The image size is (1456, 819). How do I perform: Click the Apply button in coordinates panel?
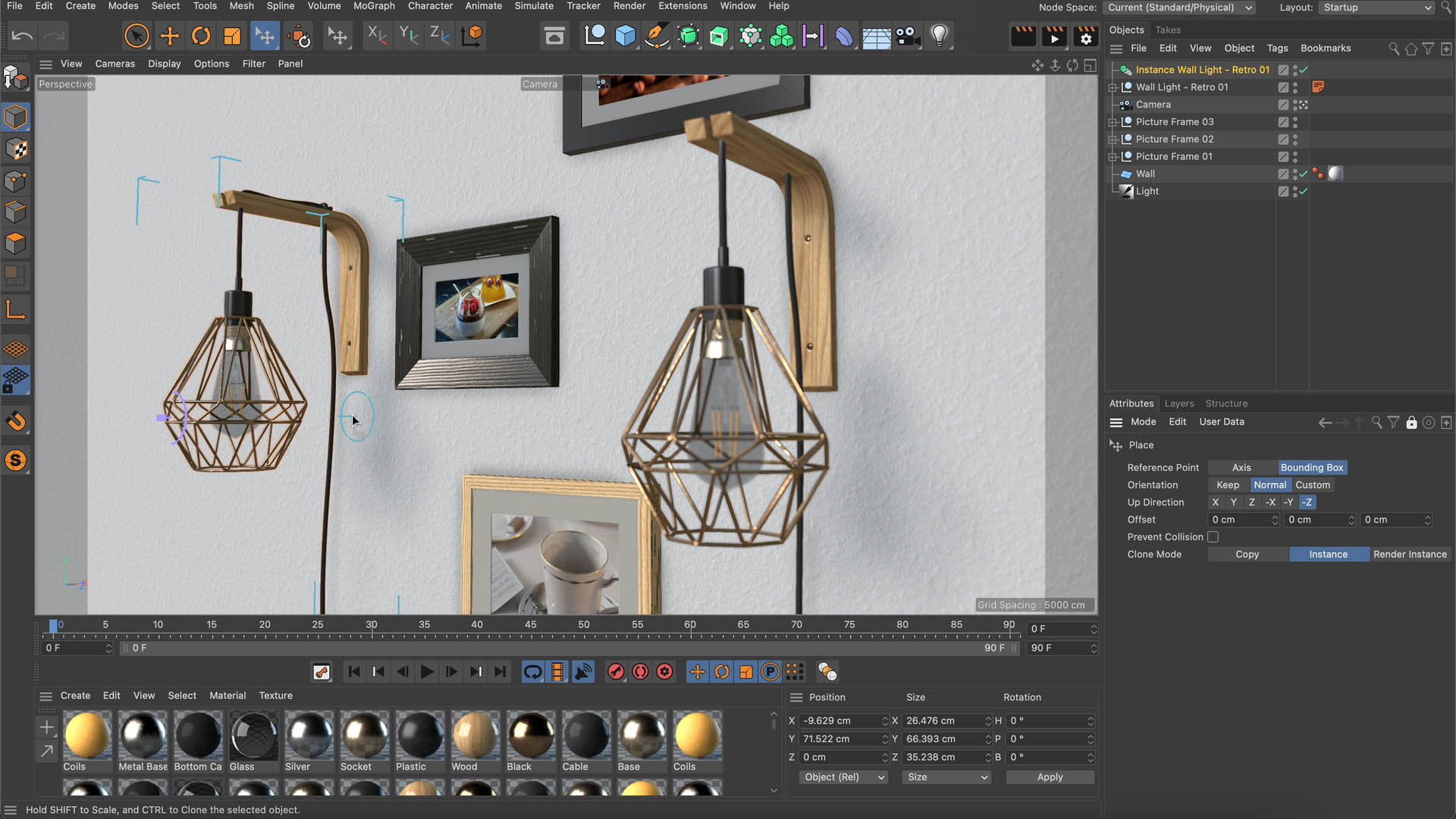(1050, 777)
